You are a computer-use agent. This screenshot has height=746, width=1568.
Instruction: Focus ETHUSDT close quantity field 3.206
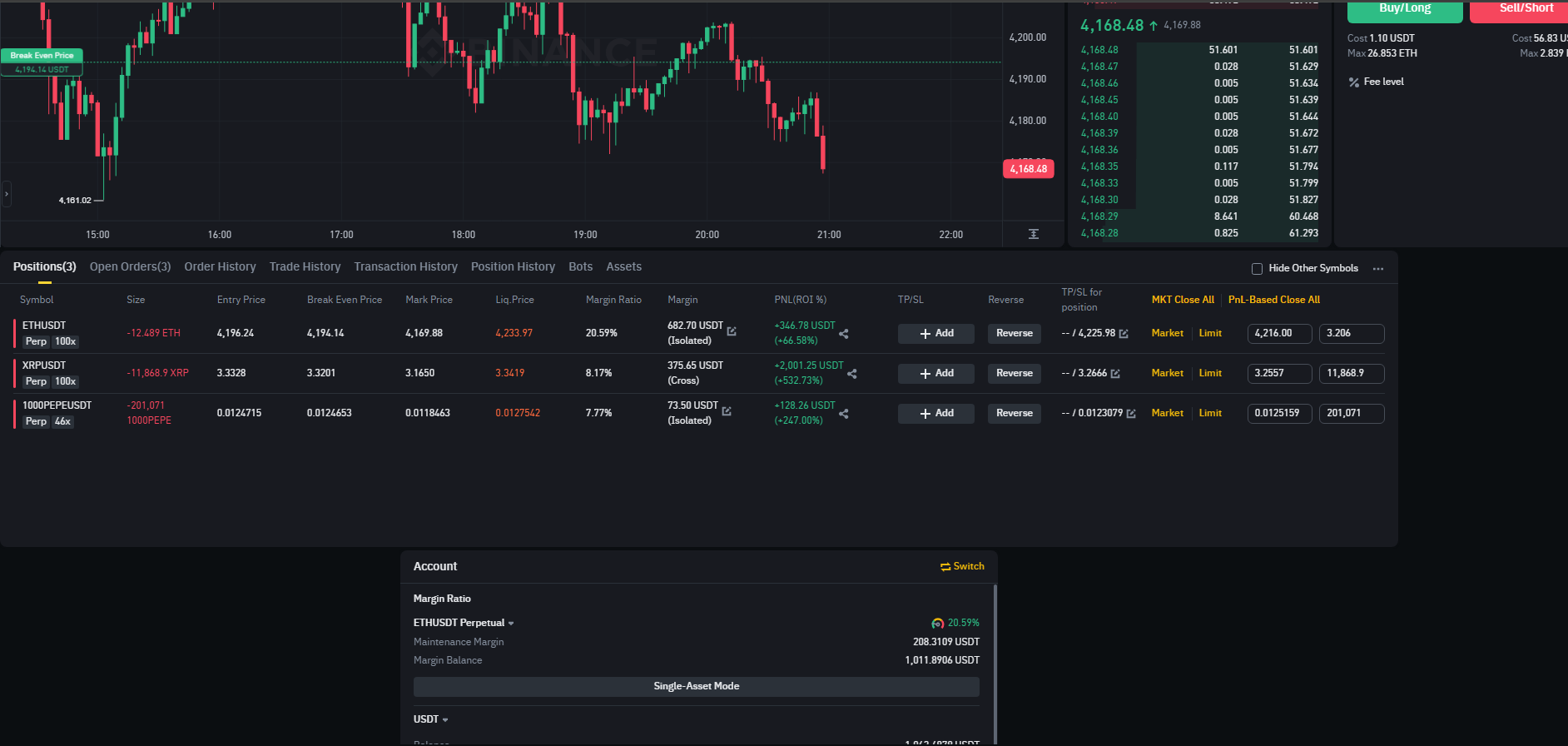[x=1352, y=334]
